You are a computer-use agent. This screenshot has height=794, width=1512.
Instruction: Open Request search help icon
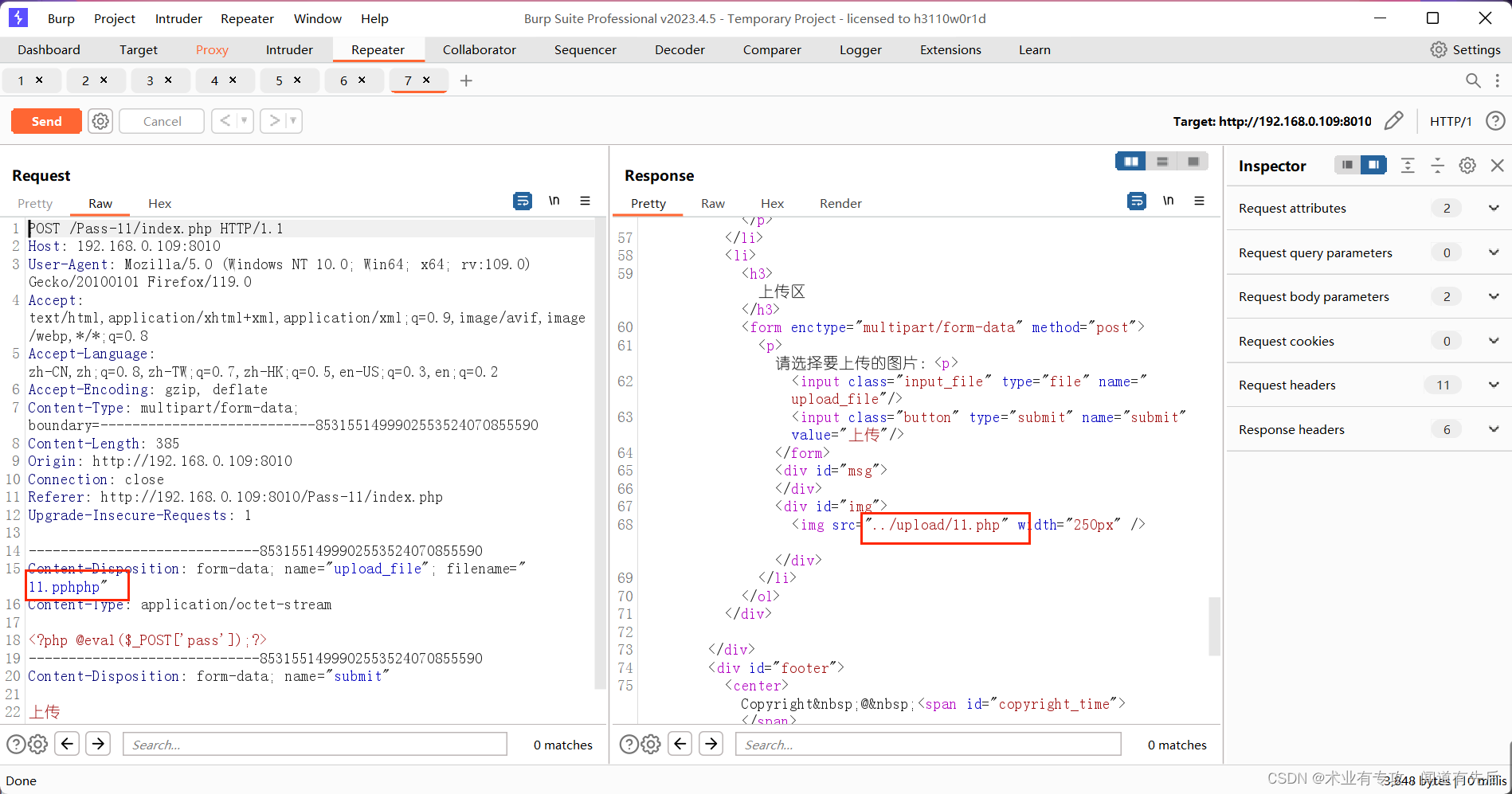pos(16,744)
